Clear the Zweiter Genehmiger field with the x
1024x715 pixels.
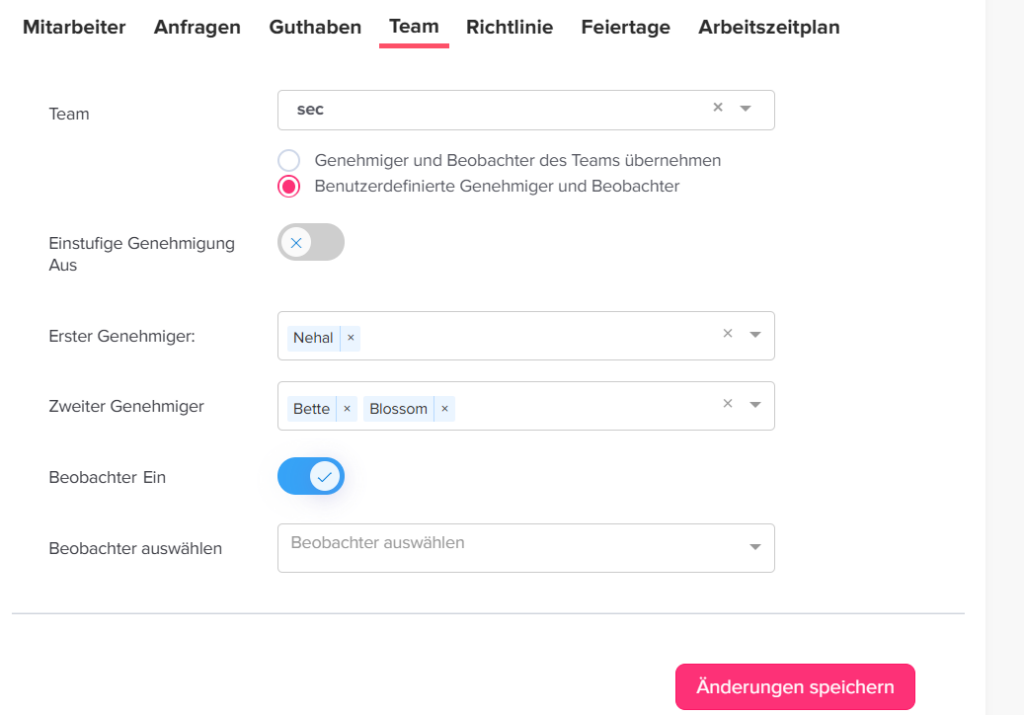[x=727, y=402]
